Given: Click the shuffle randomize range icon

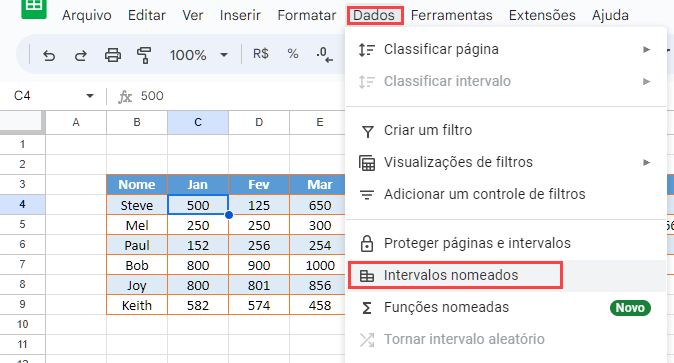Looking at the screenshot, I should 367,340.
